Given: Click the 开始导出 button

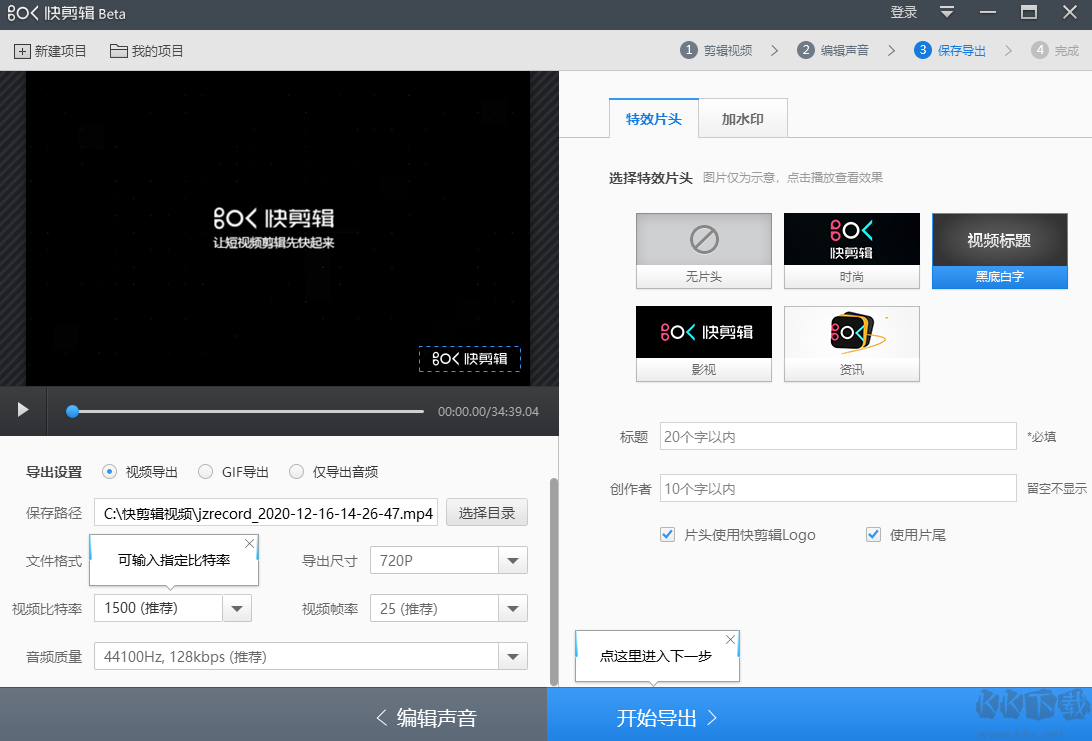Looking at the screenshot, I should [667, 717].
